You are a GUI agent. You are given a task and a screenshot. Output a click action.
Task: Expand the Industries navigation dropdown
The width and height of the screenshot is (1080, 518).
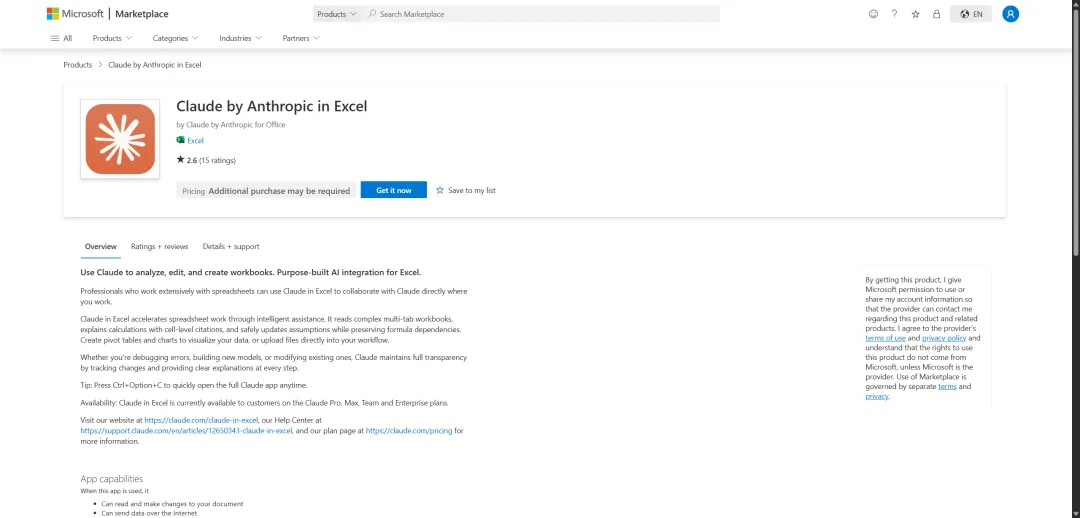pyautogui.click(x=240, y=39)
